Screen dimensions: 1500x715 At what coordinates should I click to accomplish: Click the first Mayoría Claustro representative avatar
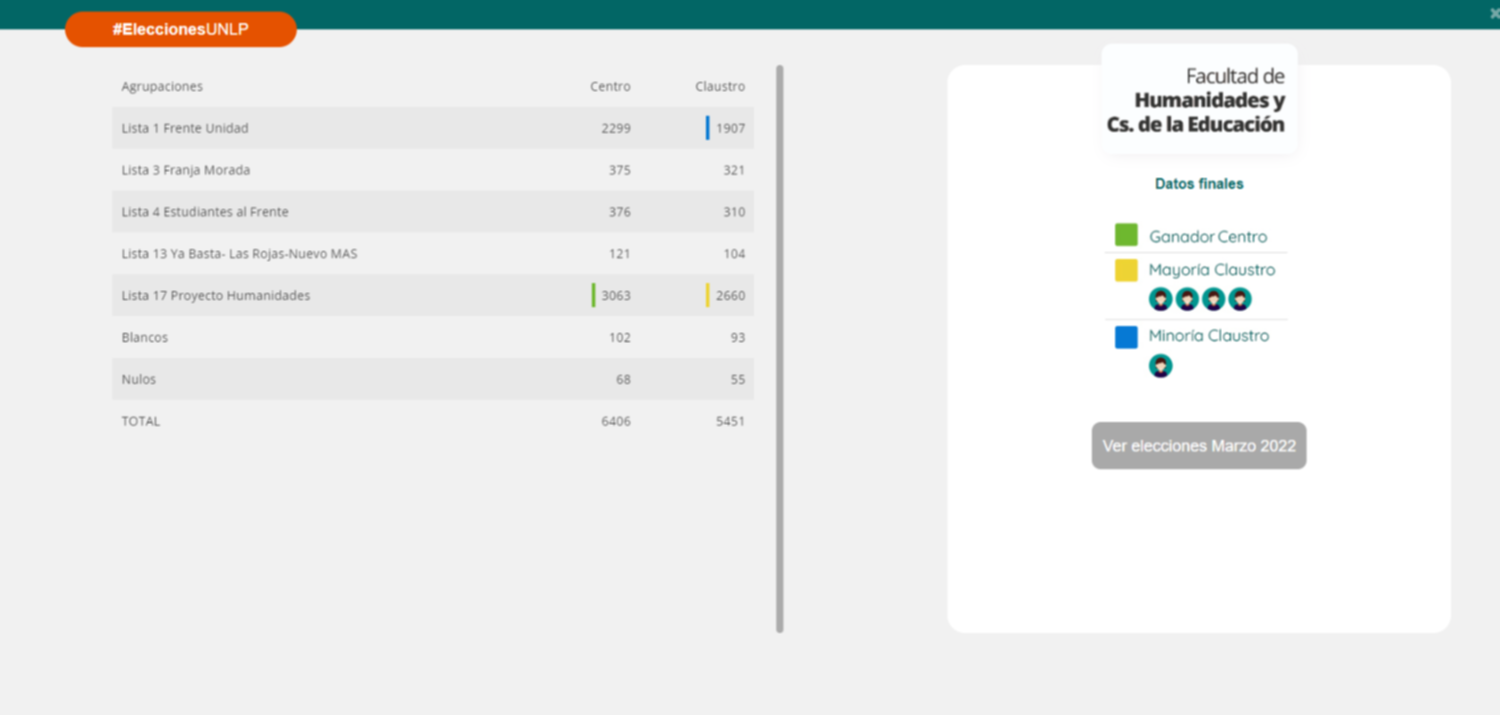1160,299
